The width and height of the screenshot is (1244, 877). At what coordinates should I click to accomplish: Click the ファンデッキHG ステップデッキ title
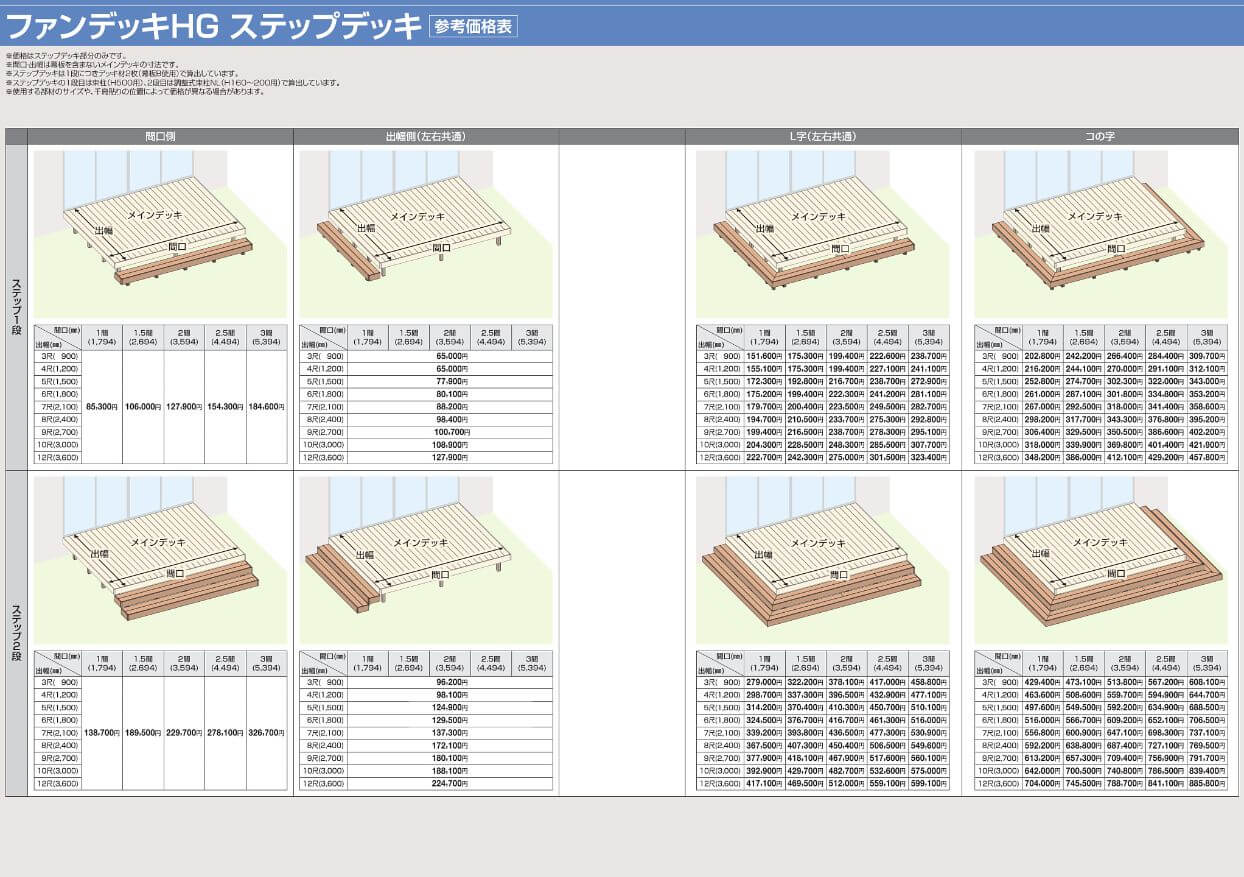[215, 26]
